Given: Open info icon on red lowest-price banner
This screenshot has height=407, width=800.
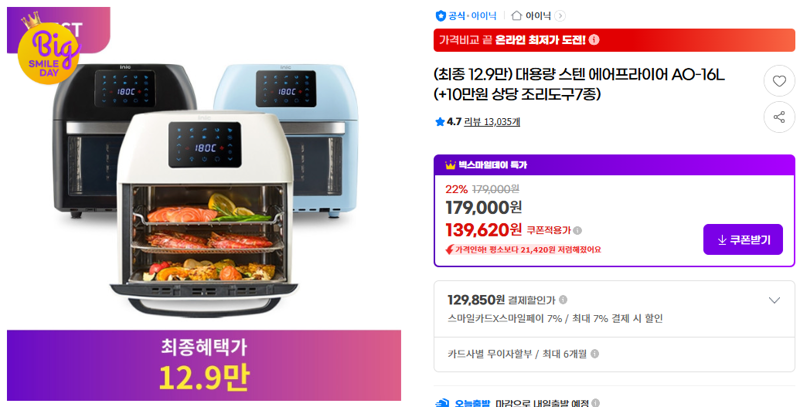Looking at the screenshot, I should (594, 40).
